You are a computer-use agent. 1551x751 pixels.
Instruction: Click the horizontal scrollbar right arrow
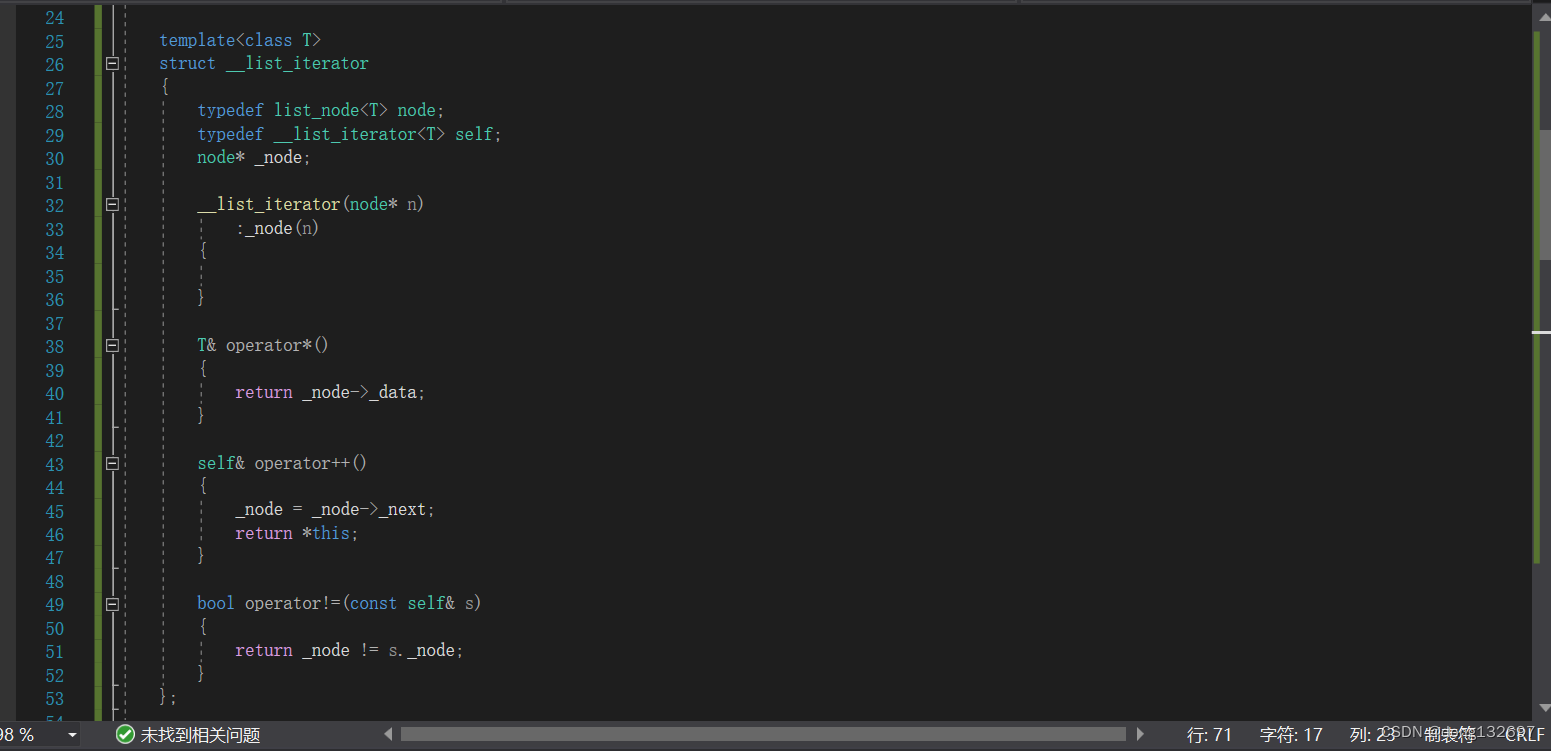(x=1140, y=735)
